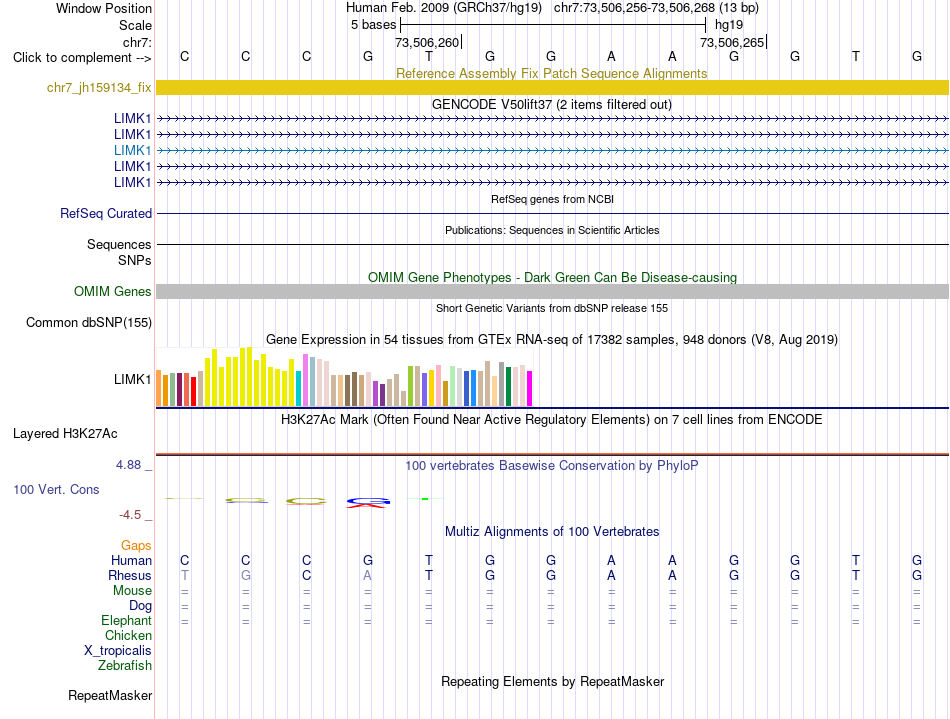Click Human Feb. 2009 (GRCh37/hg19) assembly text
The height and width of the screenshot is (719, 950).
(443, 8)
